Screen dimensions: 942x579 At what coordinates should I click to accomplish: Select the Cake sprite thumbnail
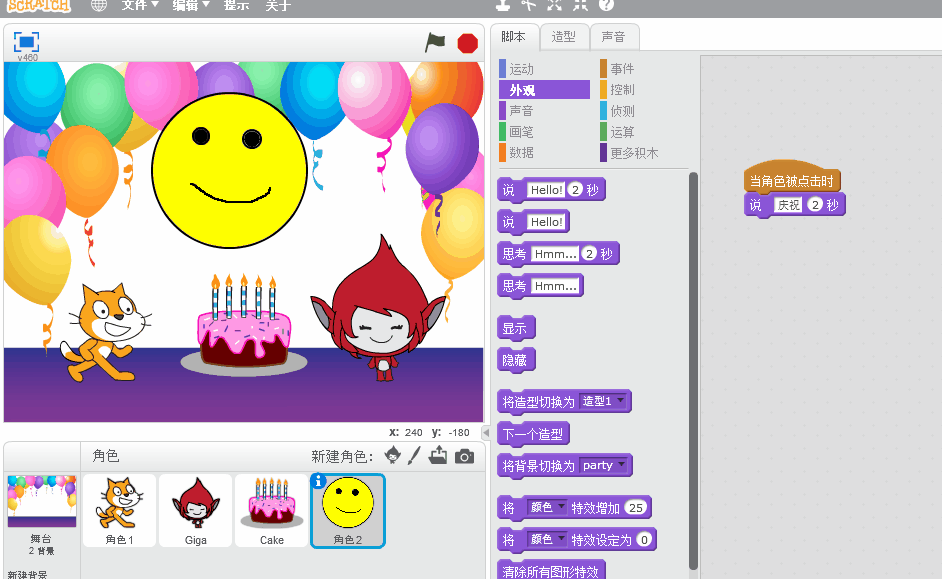pos(272,511)
